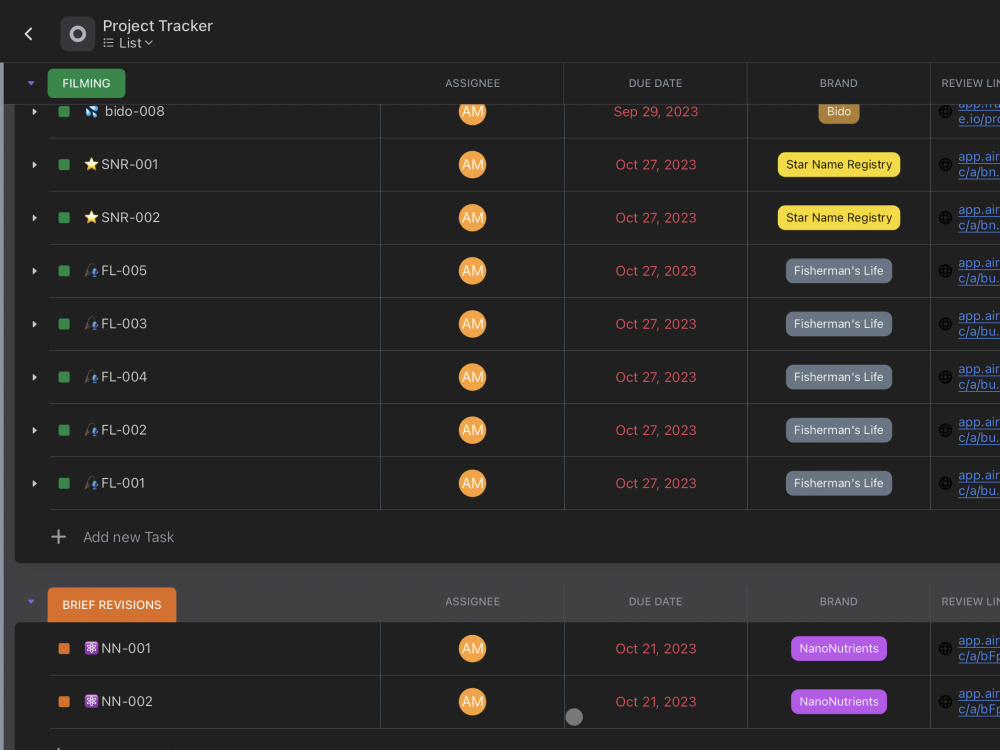
Task: Expand subtasks for FL-004
Action: point(34,377)
